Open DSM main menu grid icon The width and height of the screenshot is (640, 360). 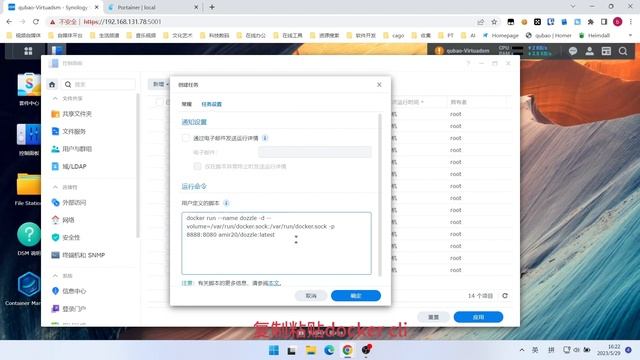point(28,51)
